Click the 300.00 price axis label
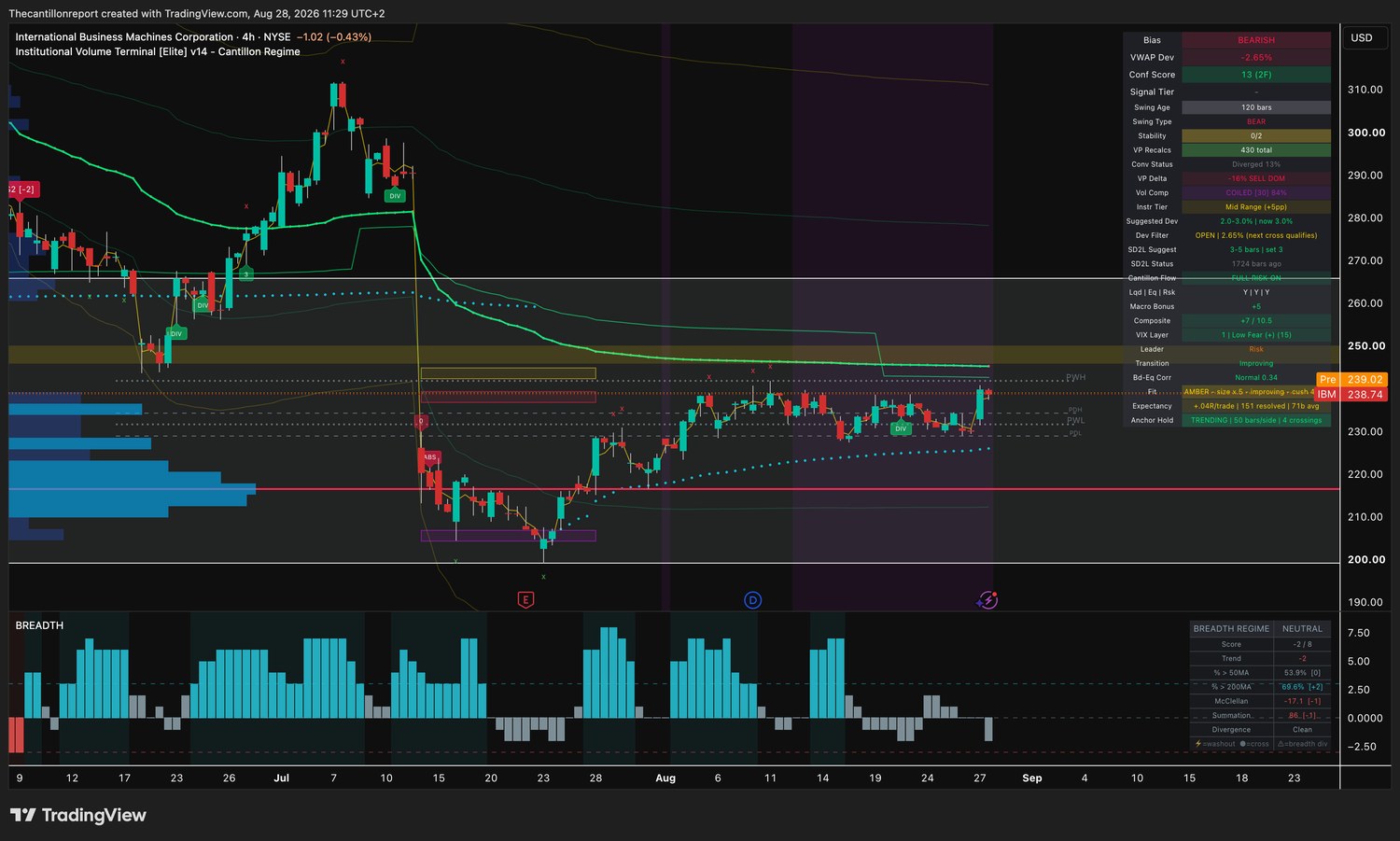This screenshot has height=841, width=1400. 1365,133
